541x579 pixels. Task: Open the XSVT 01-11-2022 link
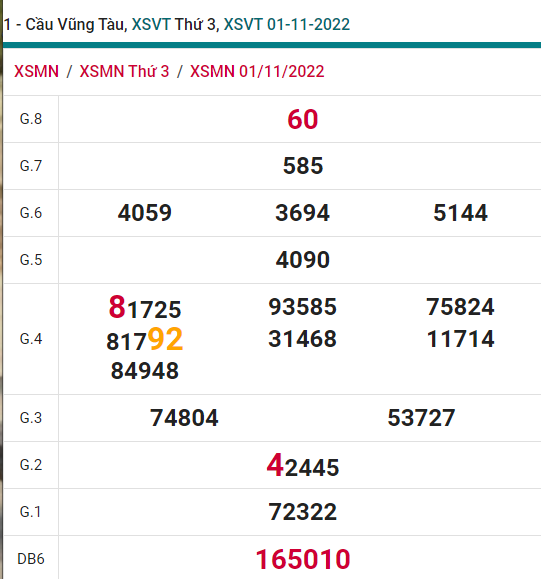click(x=287, y=25)
